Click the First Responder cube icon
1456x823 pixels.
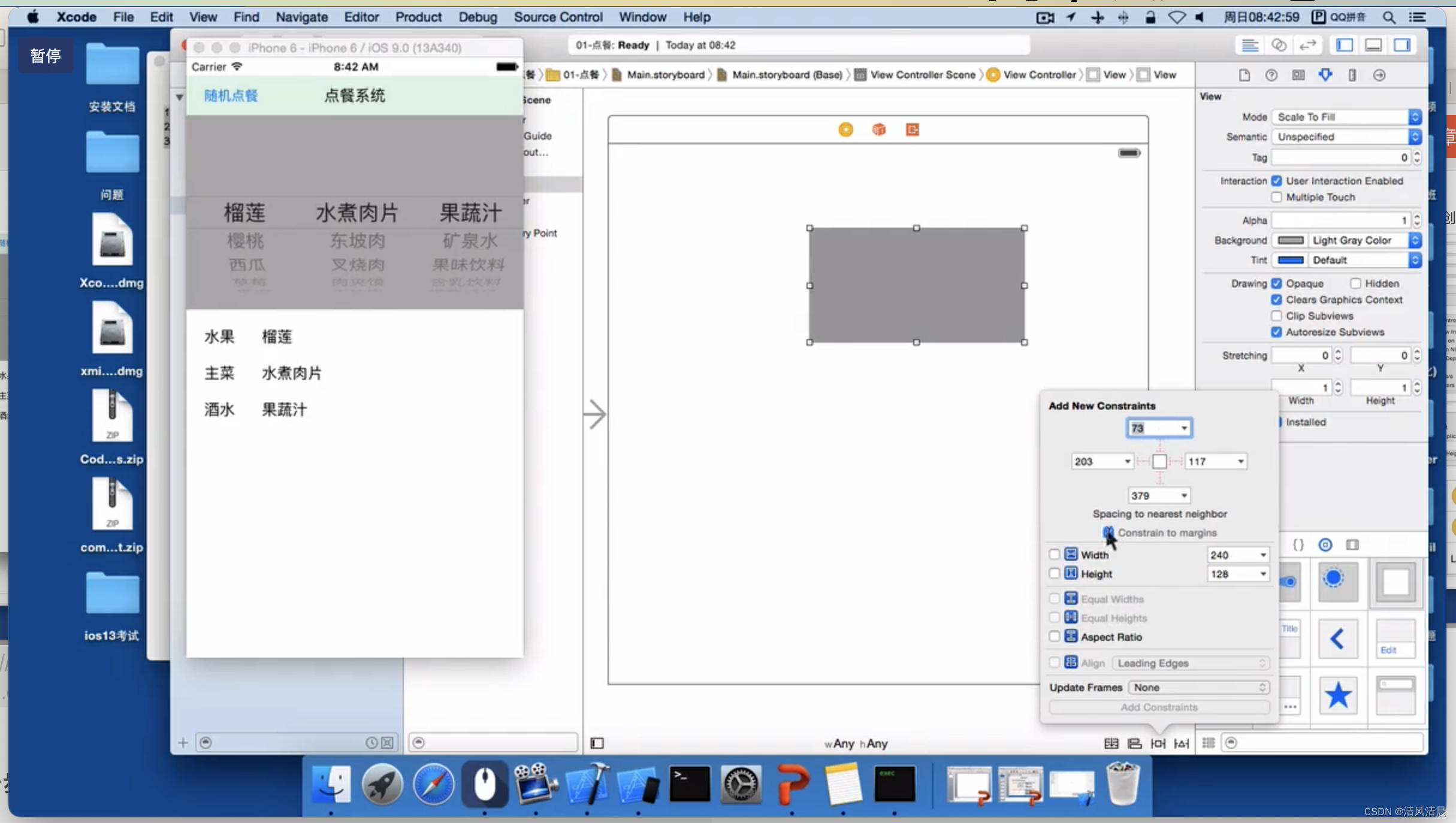(878, 129)
